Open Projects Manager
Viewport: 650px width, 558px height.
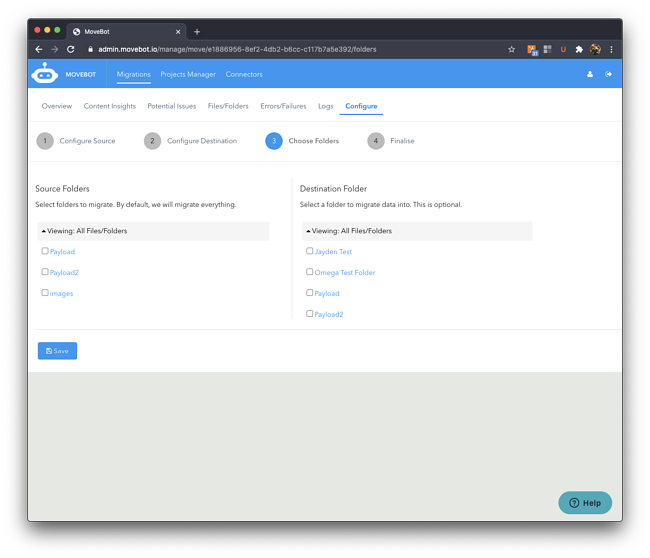(188, 74)
